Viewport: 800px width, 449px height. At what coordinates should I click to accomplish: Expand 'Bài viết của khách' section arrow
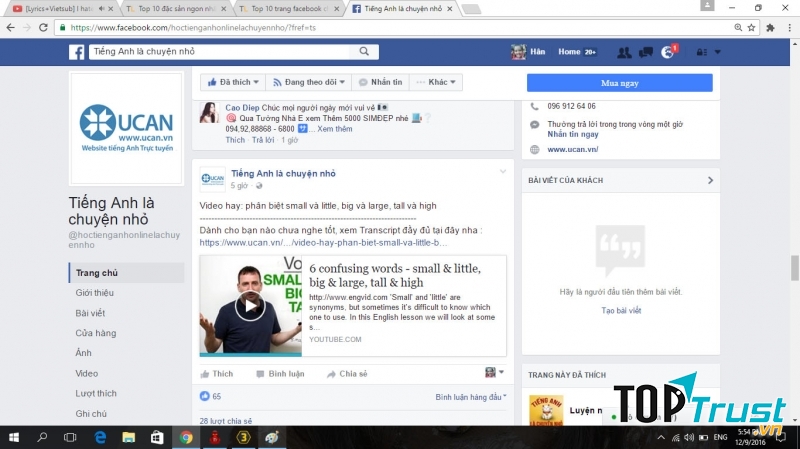tap(710, 180)
